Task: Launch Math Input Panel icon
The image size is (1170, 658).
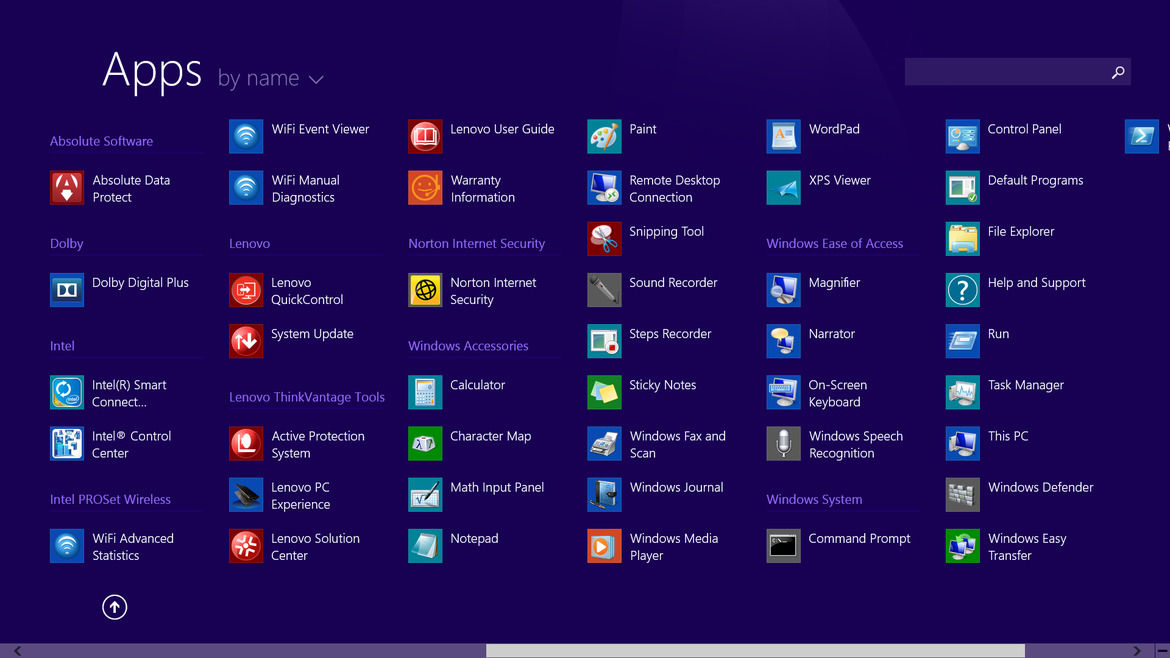Action: coord(425,495)
